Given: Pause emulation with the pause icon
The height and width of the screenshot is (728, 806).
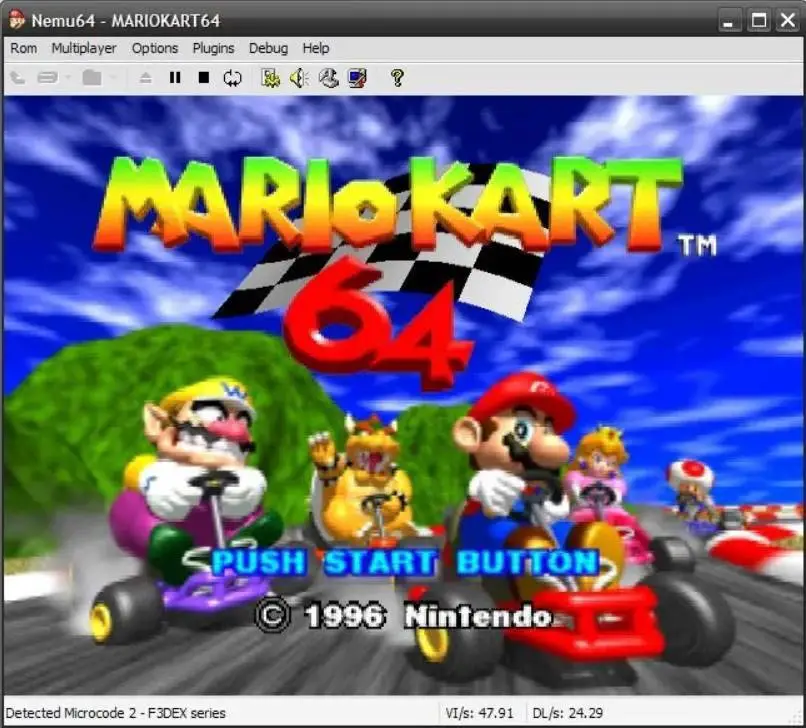Looking at the screenshot, I should point(175,78).
